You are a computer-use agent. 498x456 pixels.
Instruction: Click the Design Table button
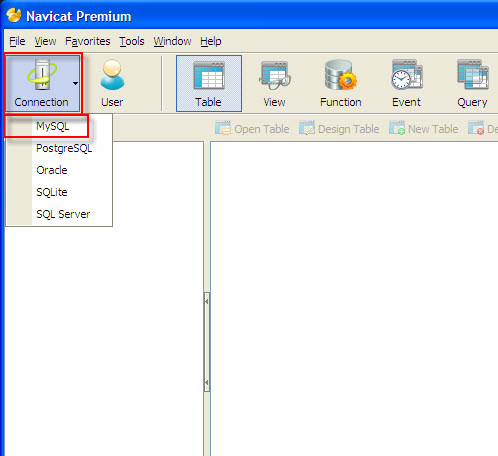pos(339,129)
